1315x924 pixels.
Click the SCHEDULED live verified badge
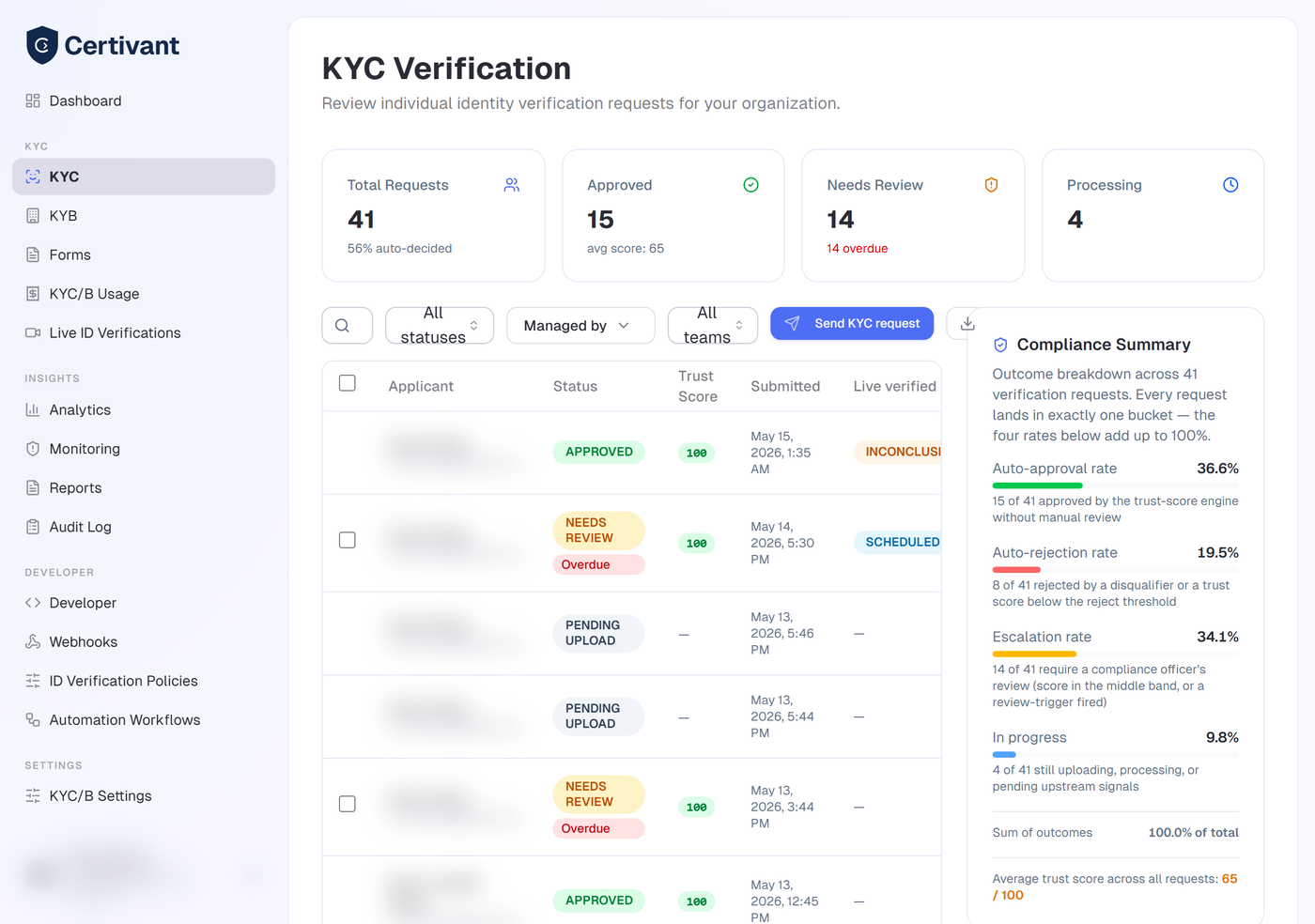898,542
